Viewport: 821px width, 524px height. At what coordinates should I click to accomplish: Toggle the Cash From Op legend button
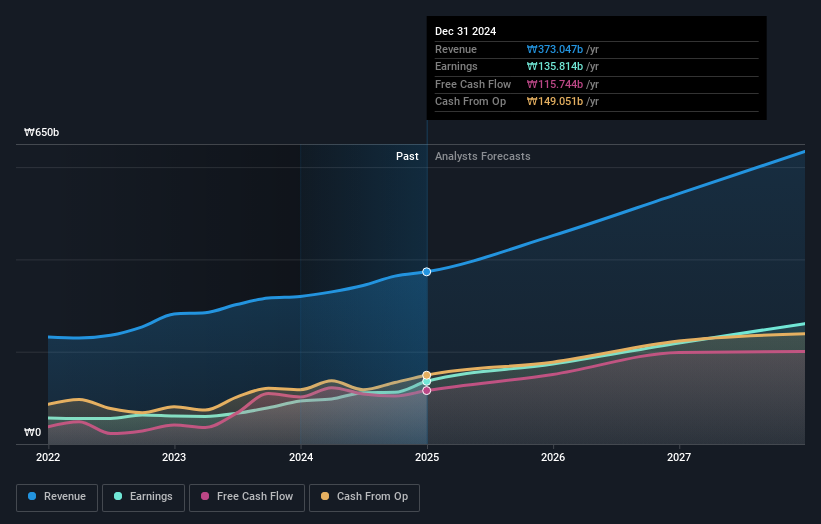(364, 497)
